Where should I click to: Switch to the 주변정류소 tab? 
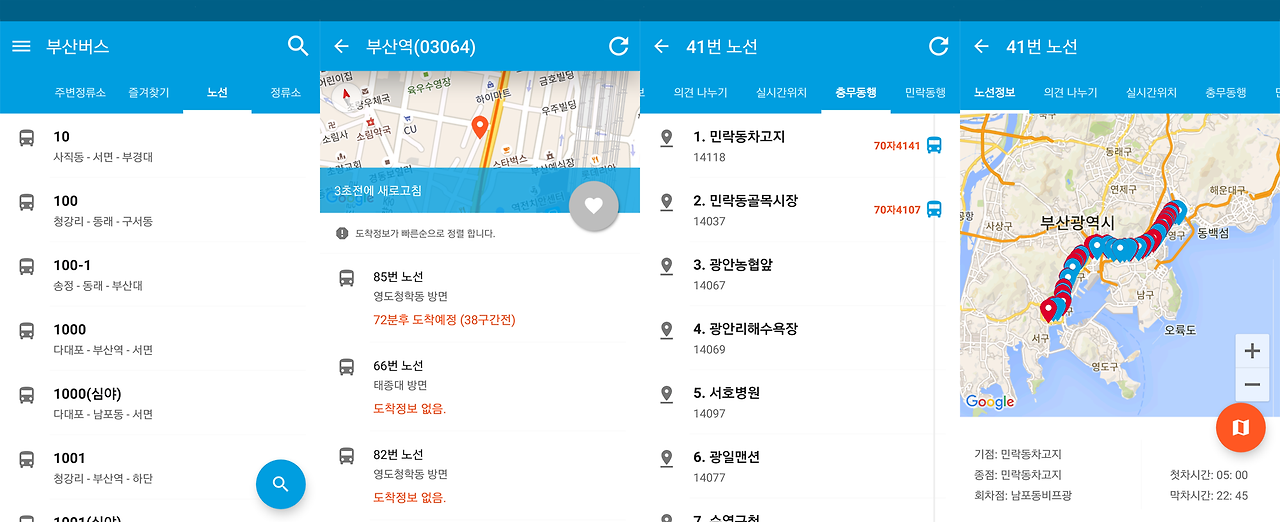pyautogui.click(x=80, y=92)
